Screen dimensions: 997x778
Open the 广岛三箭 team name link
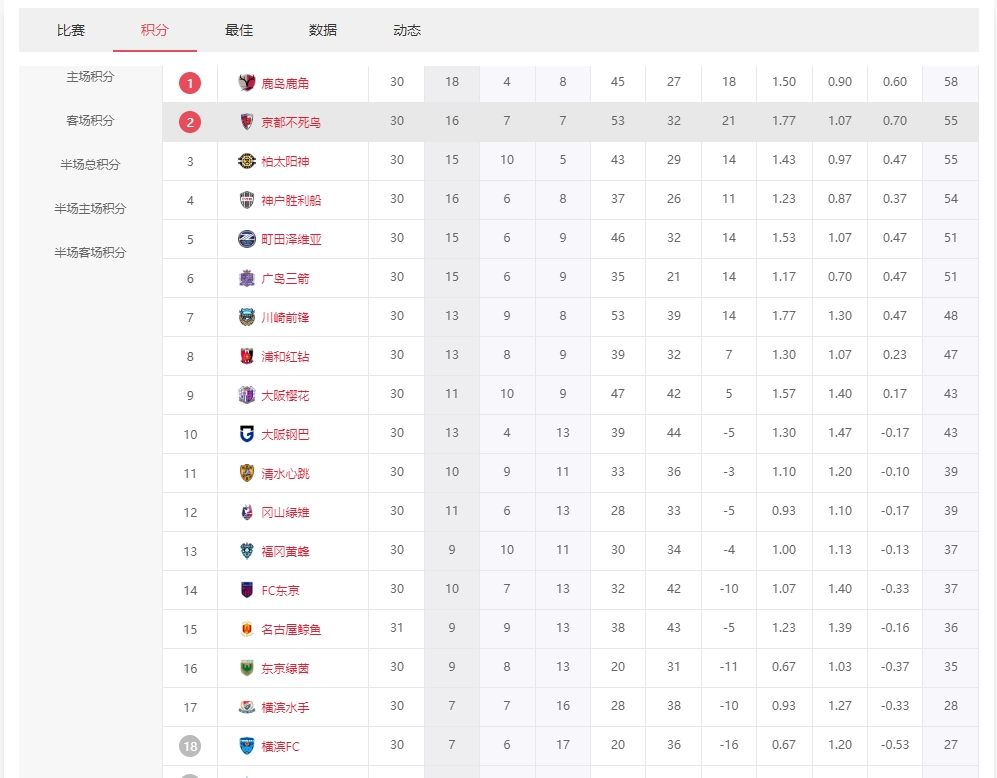tap(285, 278)
